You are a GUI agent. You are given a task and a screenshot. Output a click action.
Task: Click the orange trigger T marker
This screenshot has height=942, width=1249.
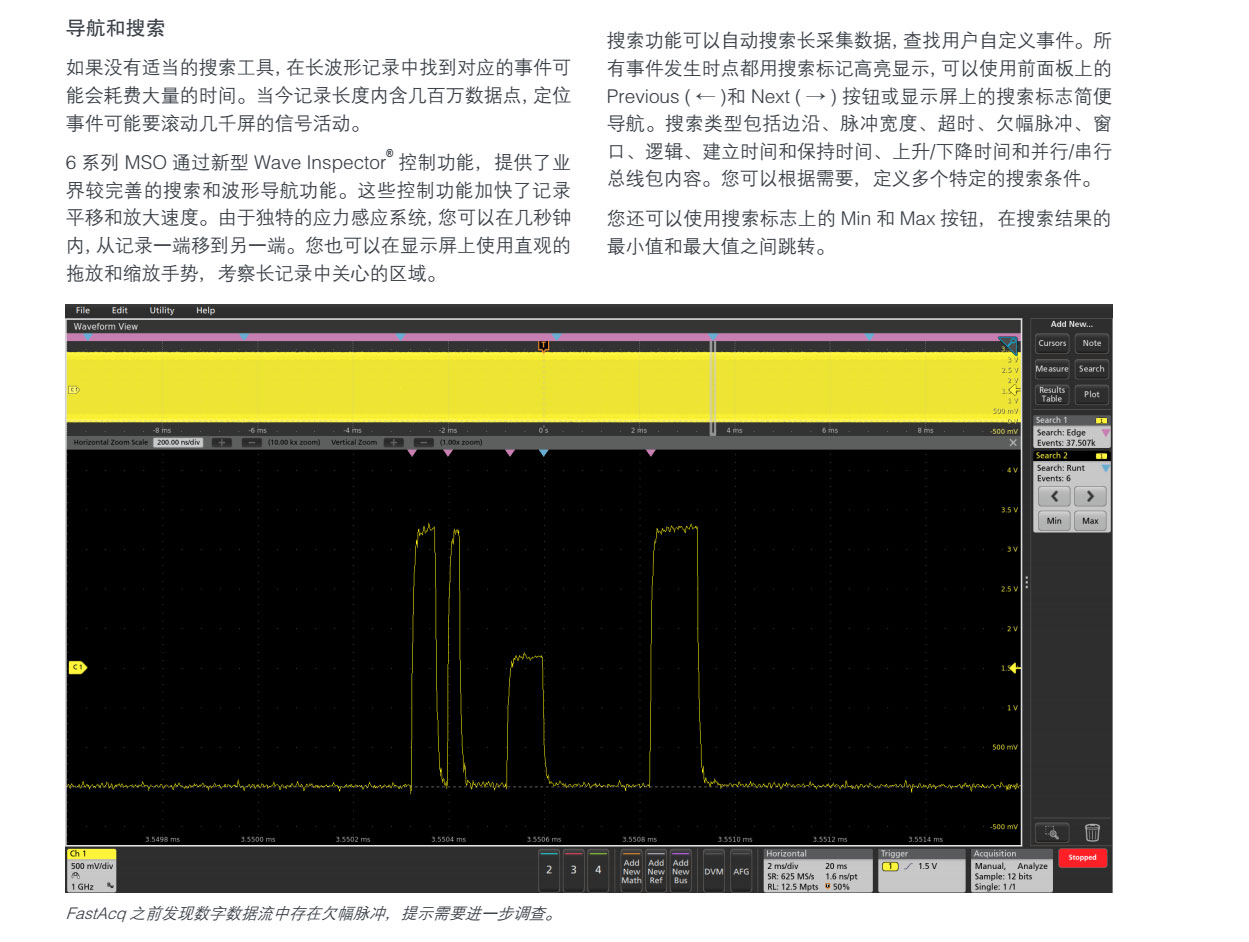click(543, 345)
